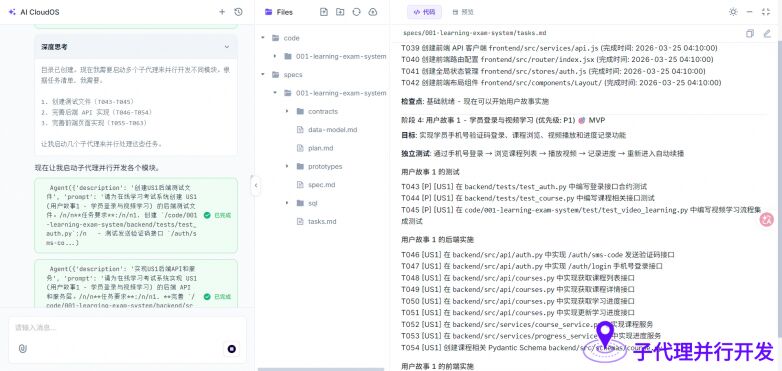The image size is (782, 371).
Task: Edit tasks.md with the pencil icon
Action: tap(767, 33)
